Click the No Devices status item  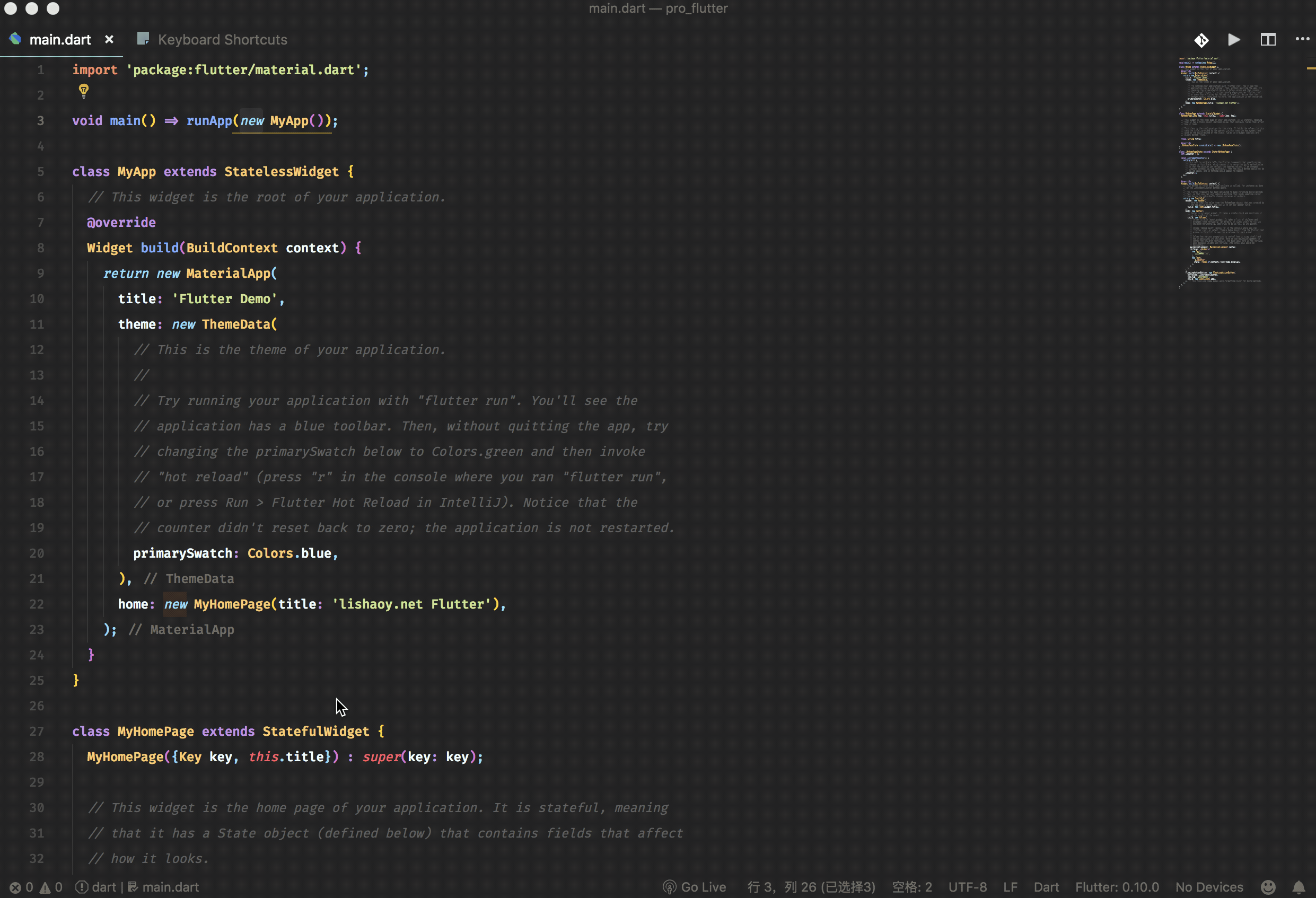click(1209, 887)
